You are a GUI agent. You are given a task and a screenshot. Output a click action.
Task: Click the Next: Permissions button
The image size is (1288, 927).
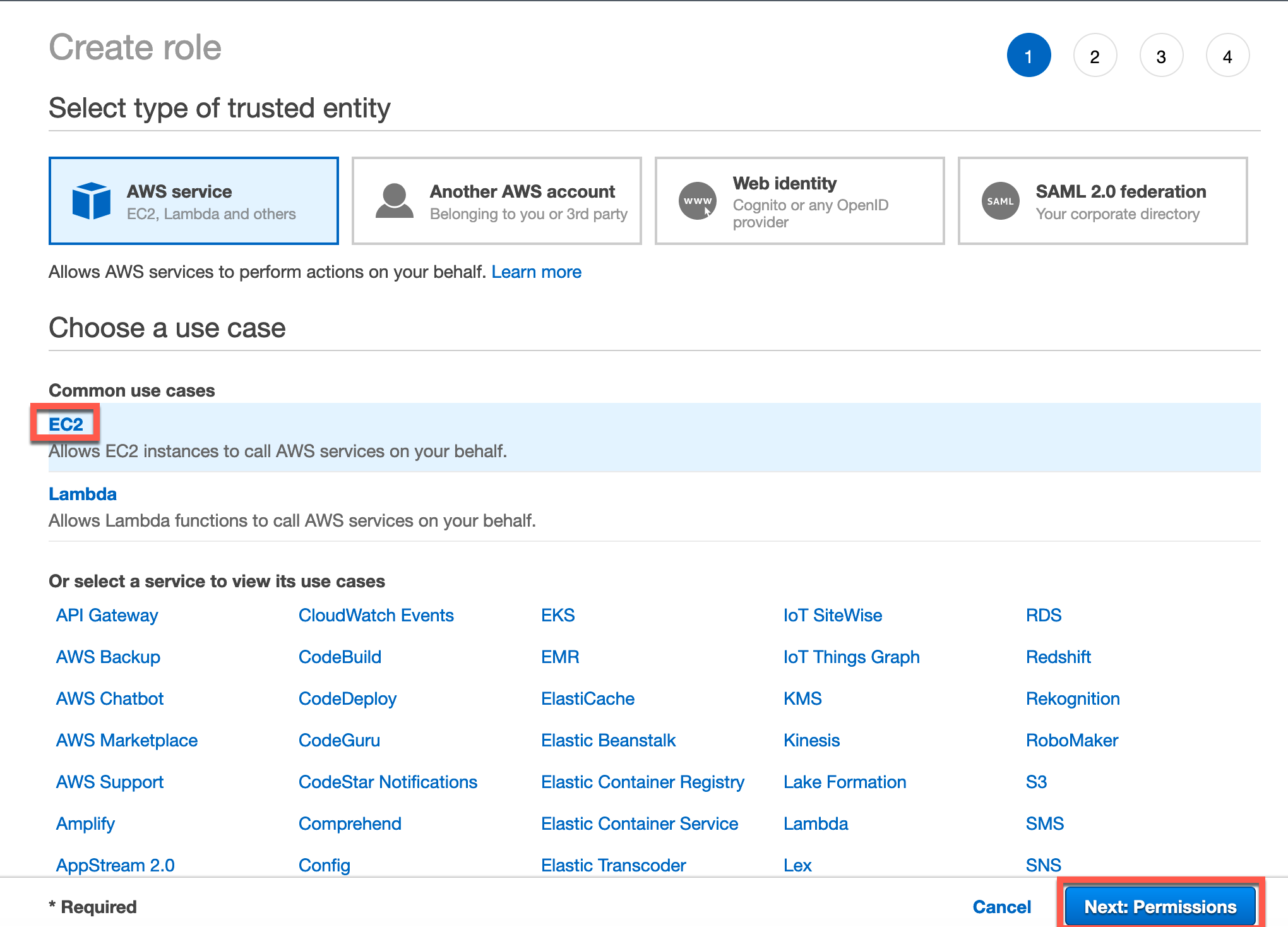[x=1160, y=907]
